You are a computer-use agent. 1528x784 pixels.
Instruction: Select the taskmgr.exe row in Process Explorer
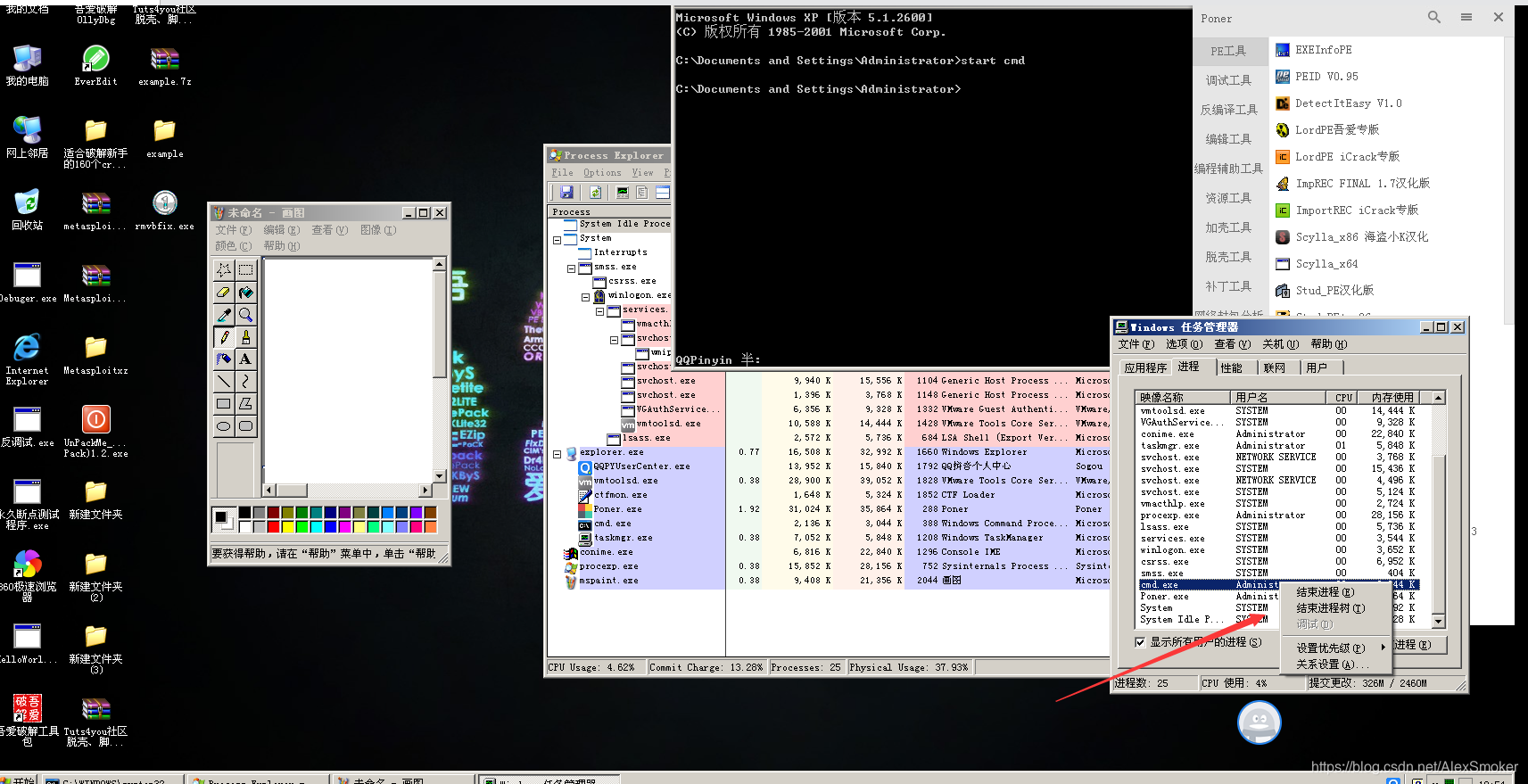coord(830,538)
